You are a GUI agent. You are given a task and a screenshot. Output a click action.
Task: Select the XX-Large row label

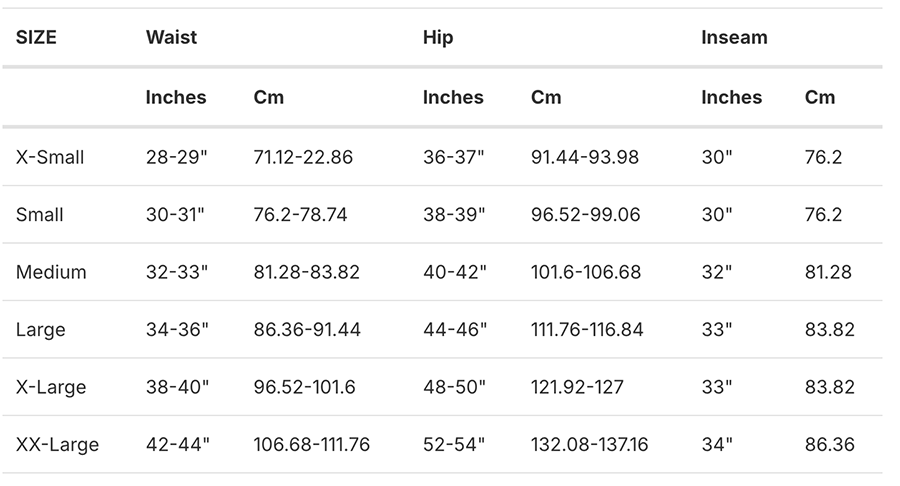tap(57, 444)
